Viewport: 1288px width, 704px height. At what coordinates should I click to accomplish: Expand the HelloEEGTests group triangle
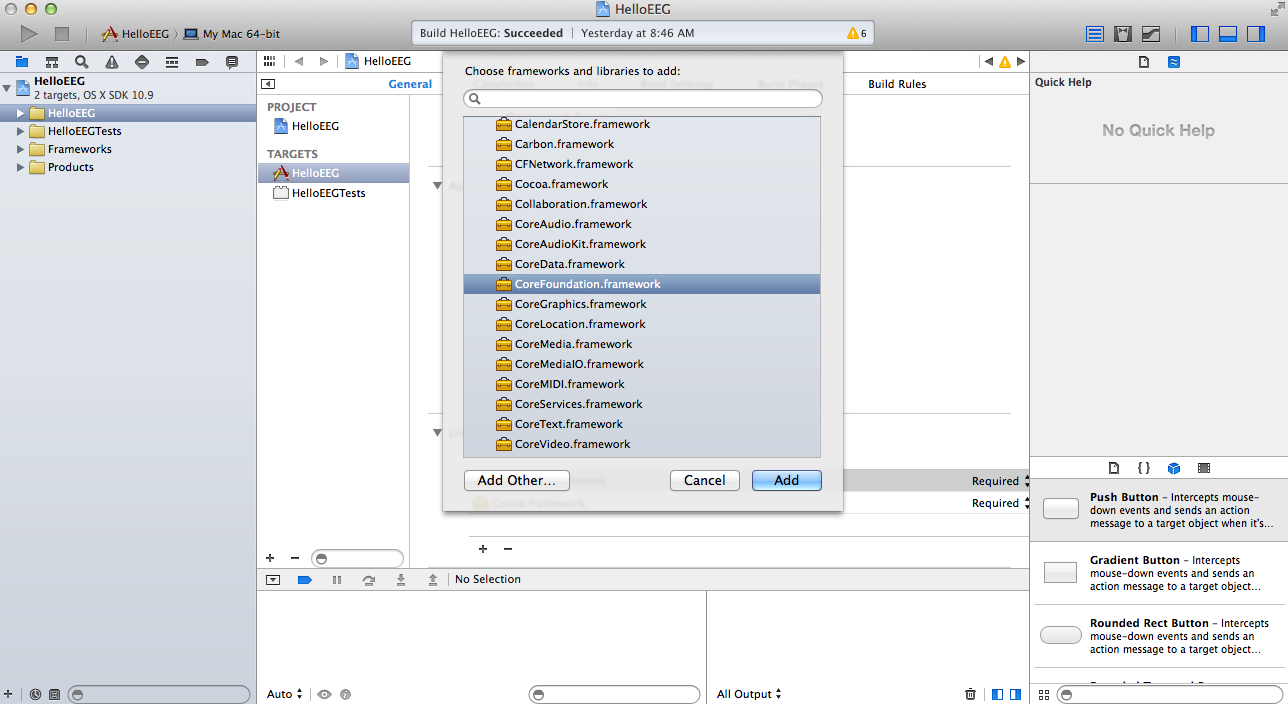click(20, 131)
